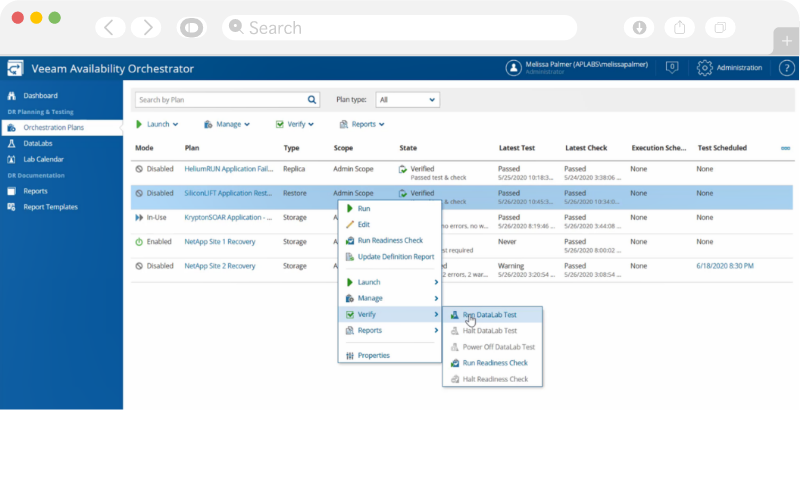
Task: Click the Warning status in NetApp Site 2 row
Action: 511,266
